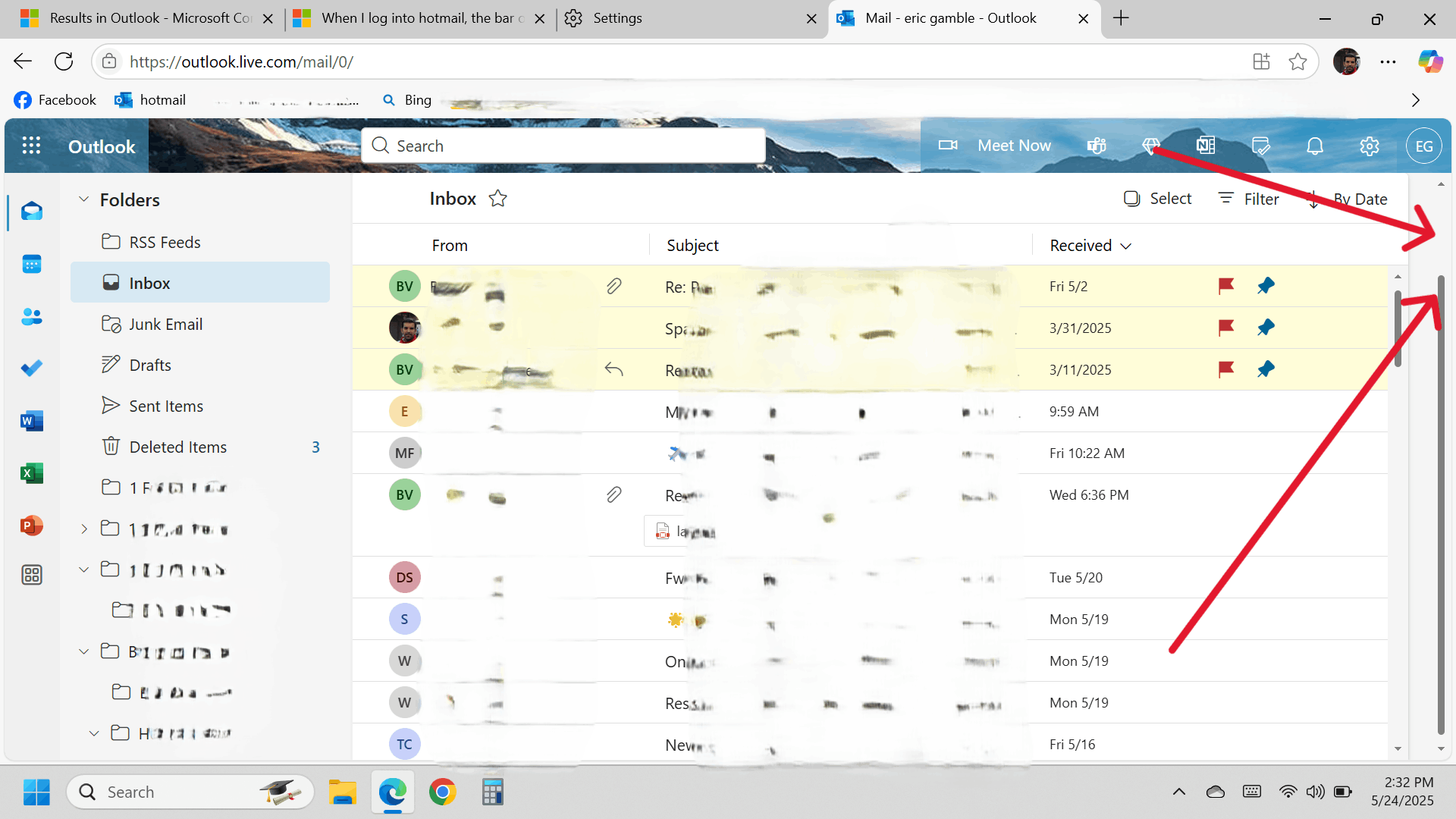Click in the Outlook Search box

563,146
